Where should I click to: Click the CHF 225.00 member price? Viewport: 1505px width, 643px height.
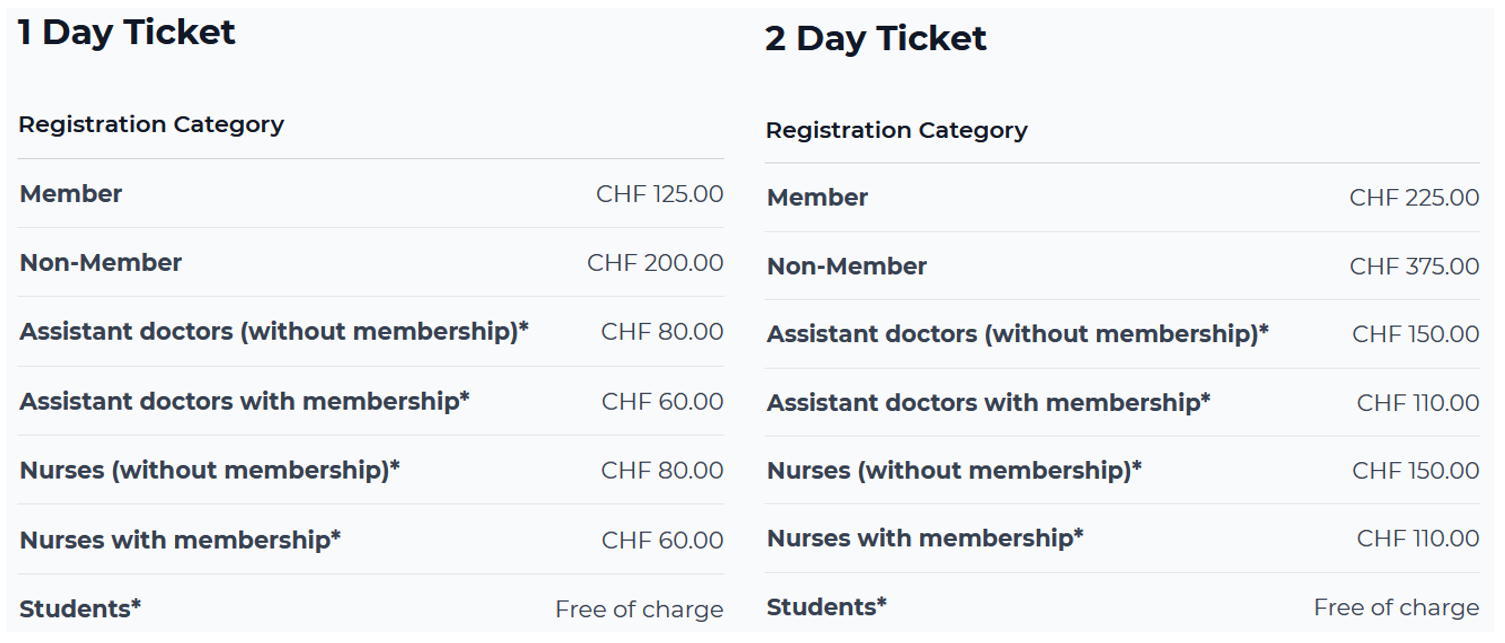click(1414, 198)
